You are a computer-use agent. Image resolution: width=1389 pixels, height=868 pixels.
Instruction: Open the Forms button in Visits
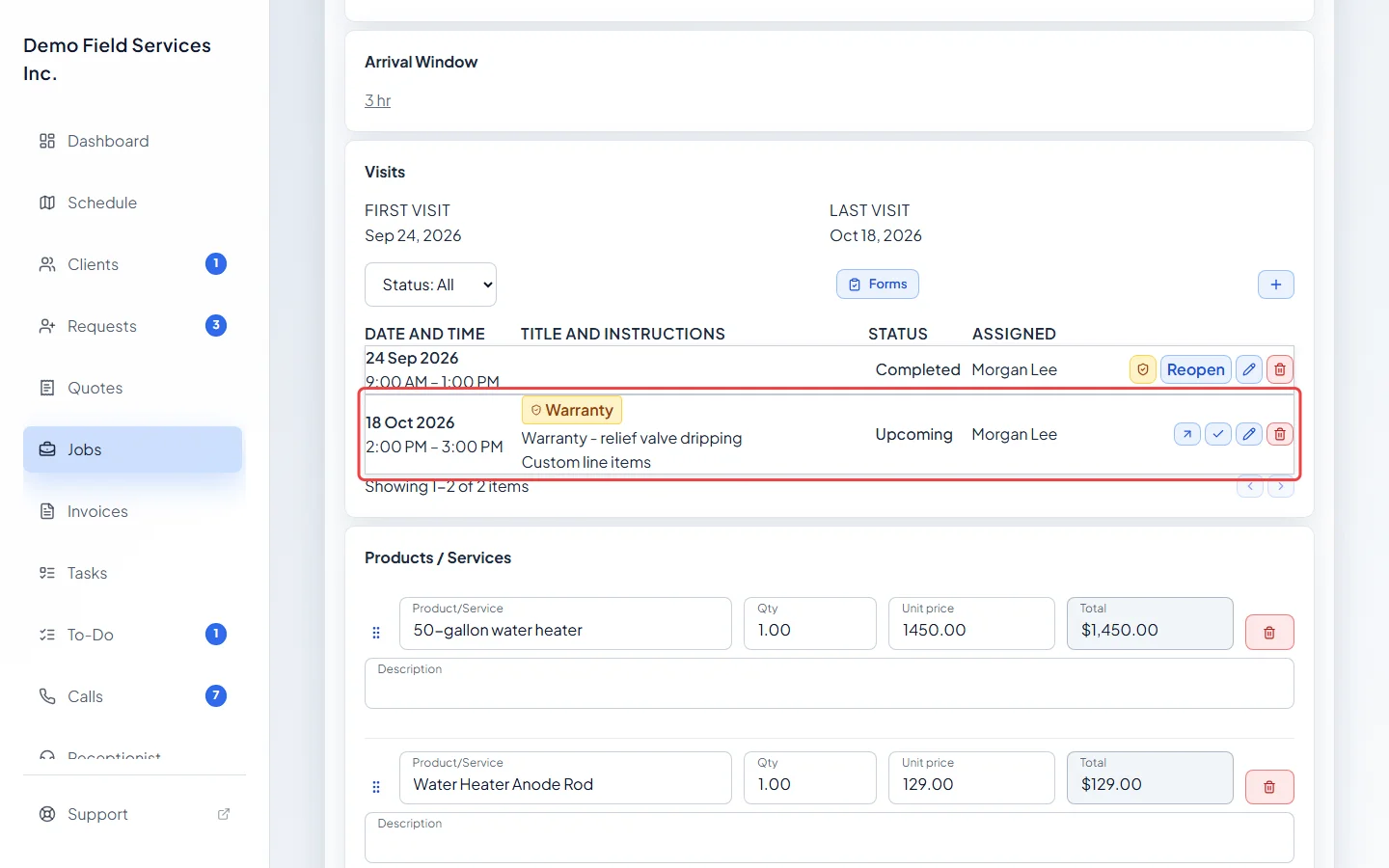[x=878, y=285]
